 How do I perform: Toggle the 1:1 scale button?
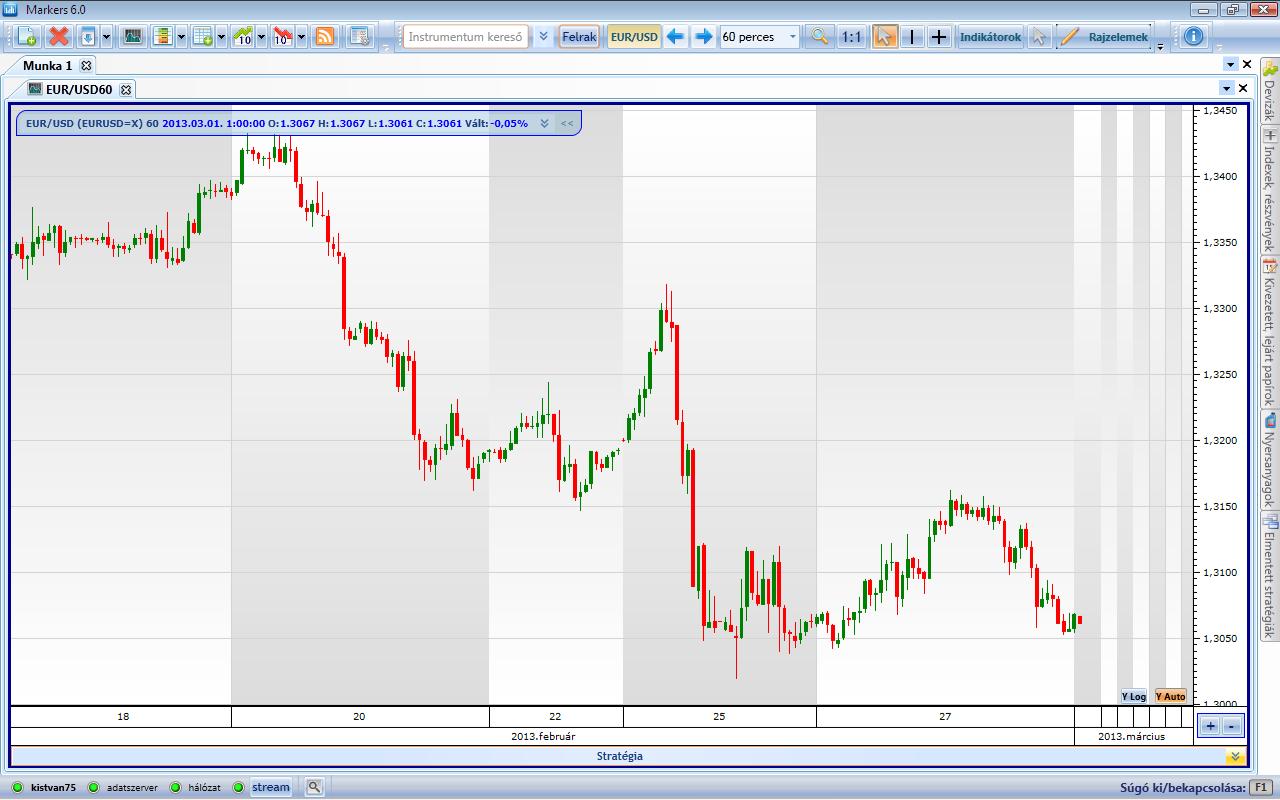851,37
